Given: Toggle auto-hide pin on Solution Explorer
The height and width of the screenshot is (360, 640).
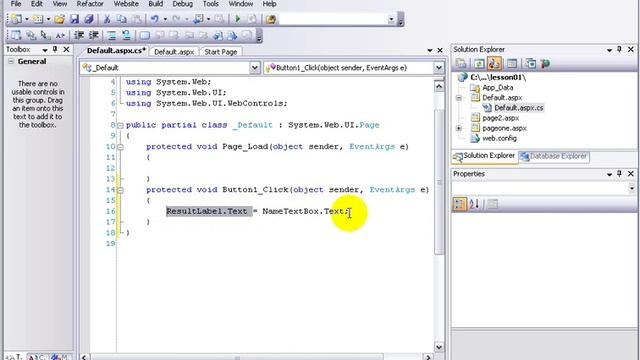Looking at the screenshot, I should 620,50.
